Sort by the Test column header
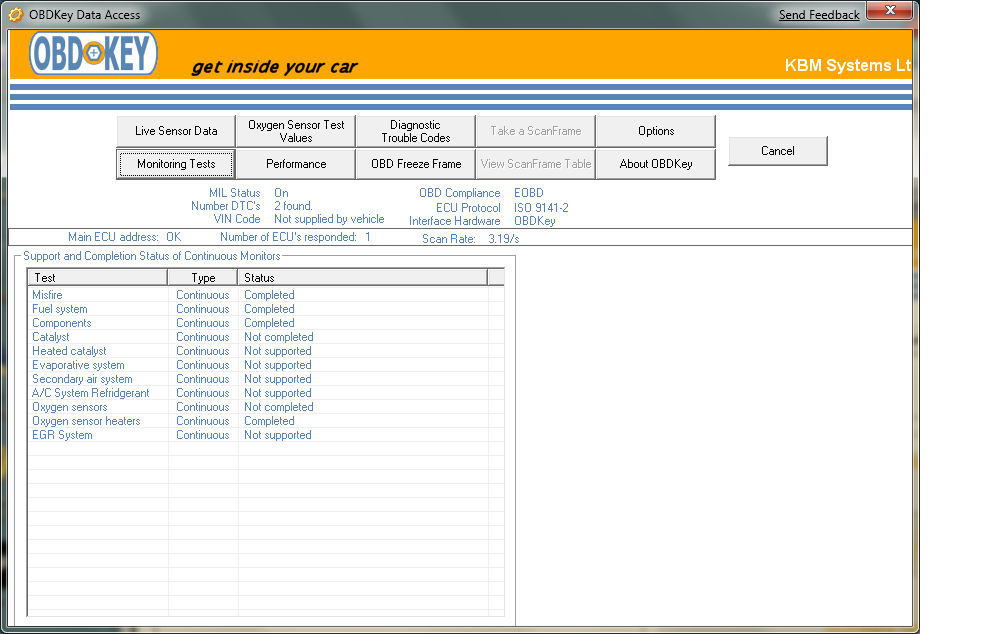The width and height of the screenshot is (1008, 634). click(x=97, y=278)
